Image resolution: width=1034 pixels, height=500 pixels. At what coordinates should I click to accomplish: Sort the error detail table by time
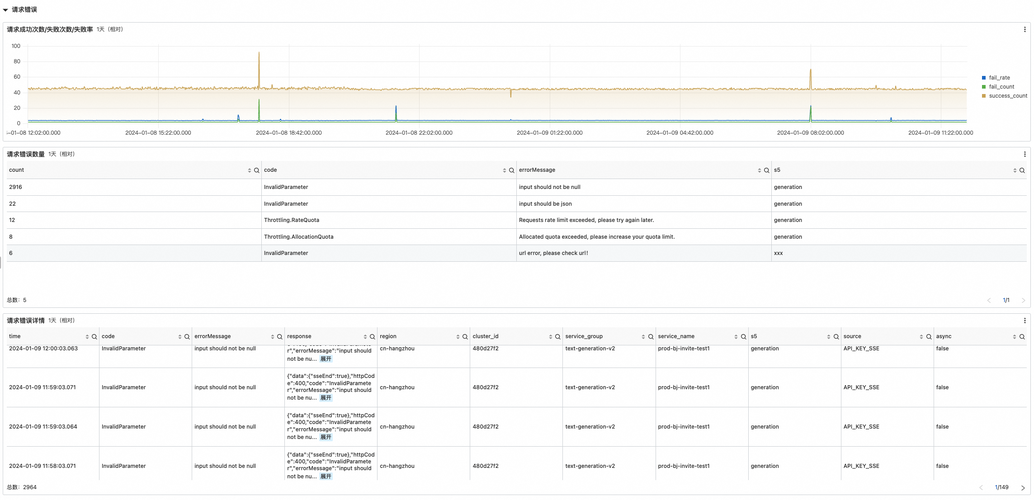pos(87,337)
